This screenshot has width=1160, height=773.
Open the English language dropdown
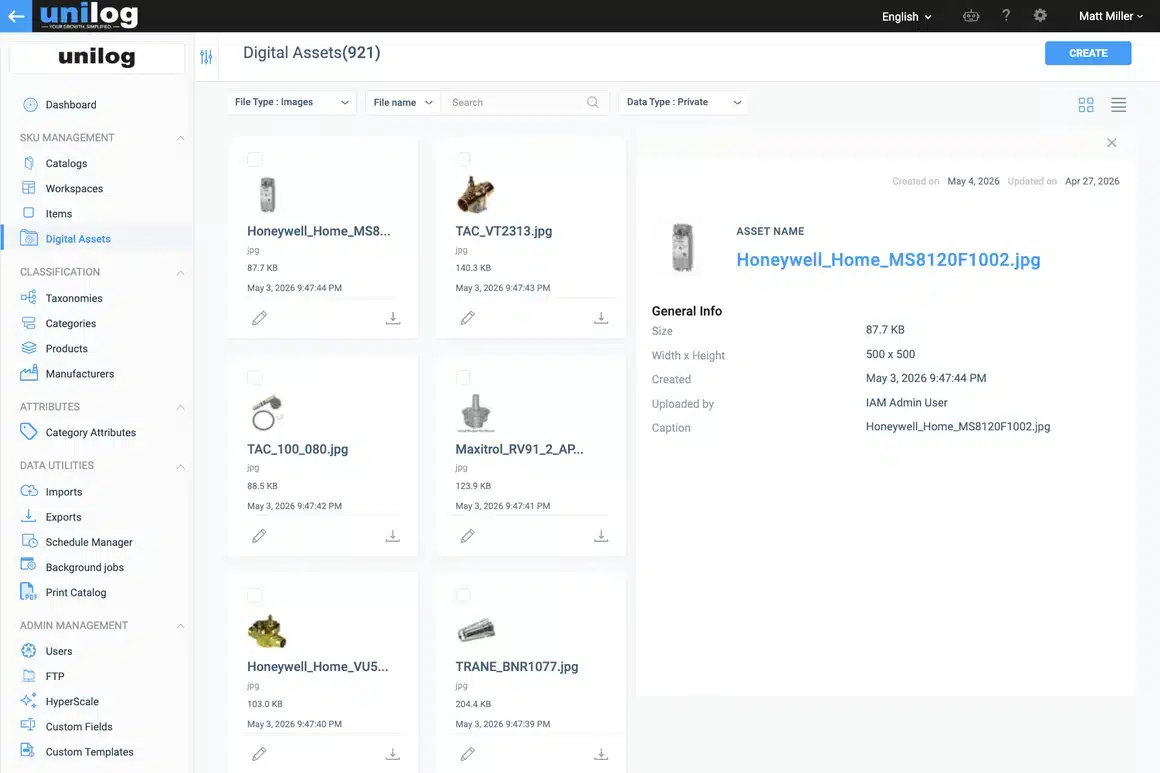(906, 16)
